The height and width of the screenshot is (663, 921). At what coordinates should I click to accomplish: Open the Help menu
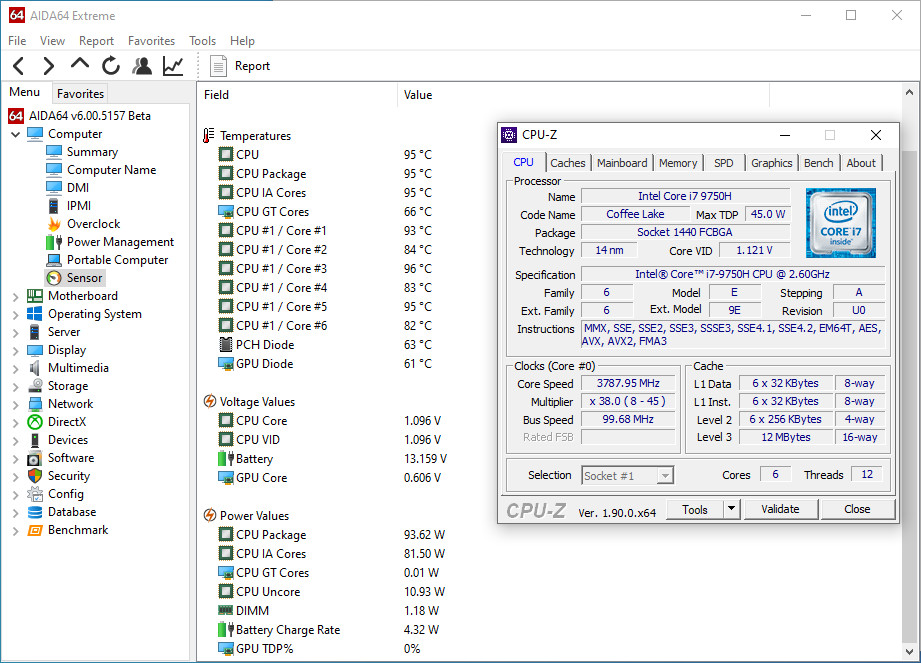(242, 41)
